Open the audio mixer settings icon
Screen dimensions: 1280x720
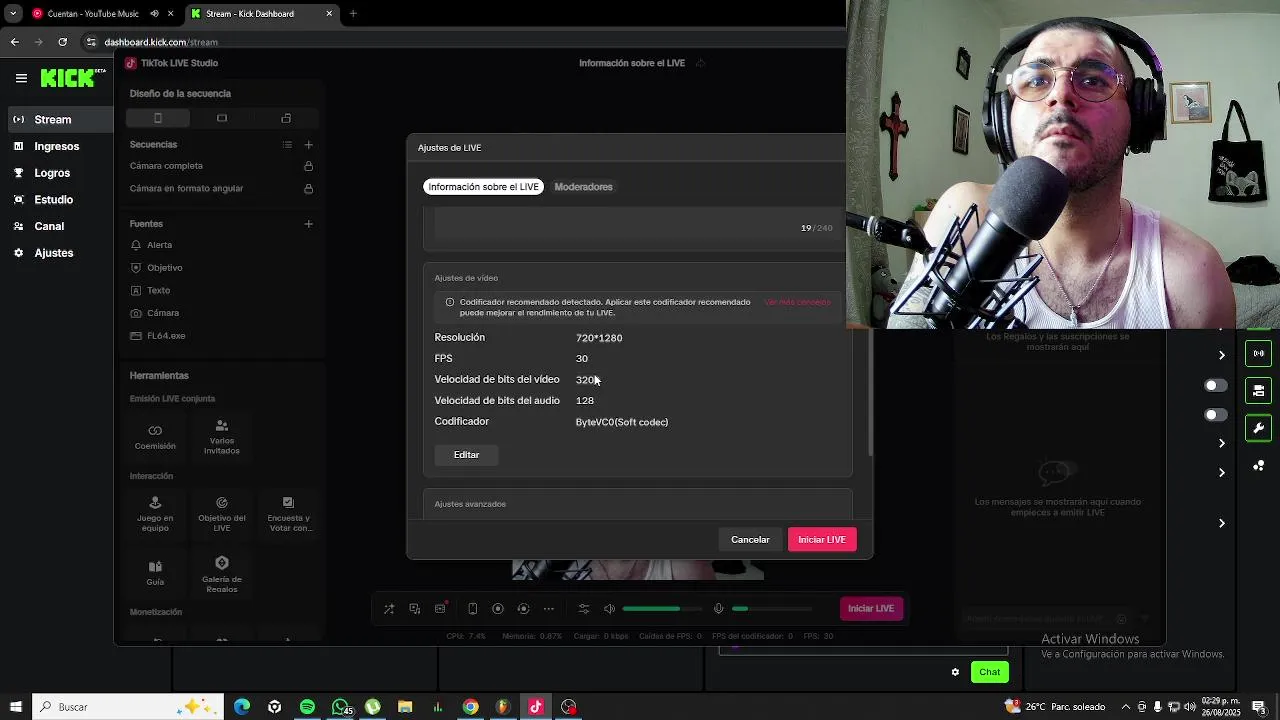(x=584, y=609)
